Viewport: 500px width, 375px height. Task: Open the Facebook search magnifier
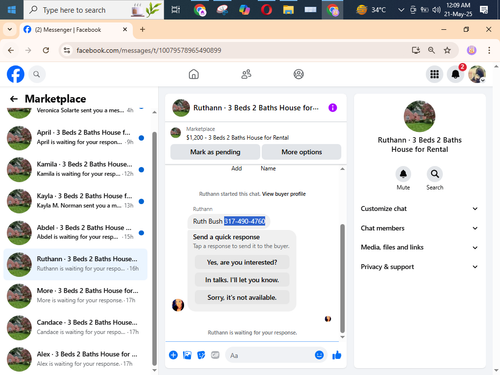point(37,74)
